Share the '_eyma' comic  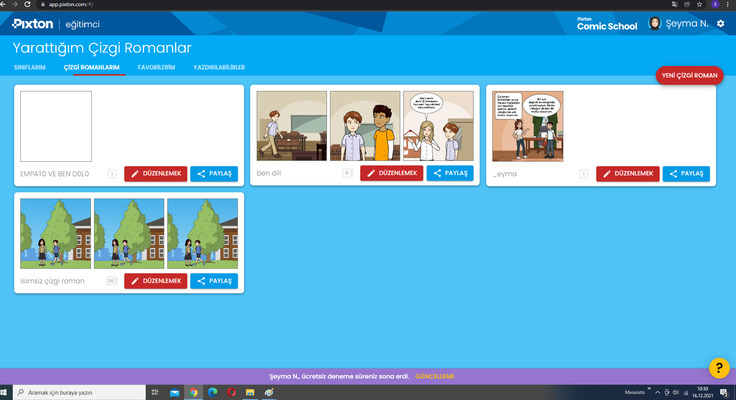click(x=686, y=173)
